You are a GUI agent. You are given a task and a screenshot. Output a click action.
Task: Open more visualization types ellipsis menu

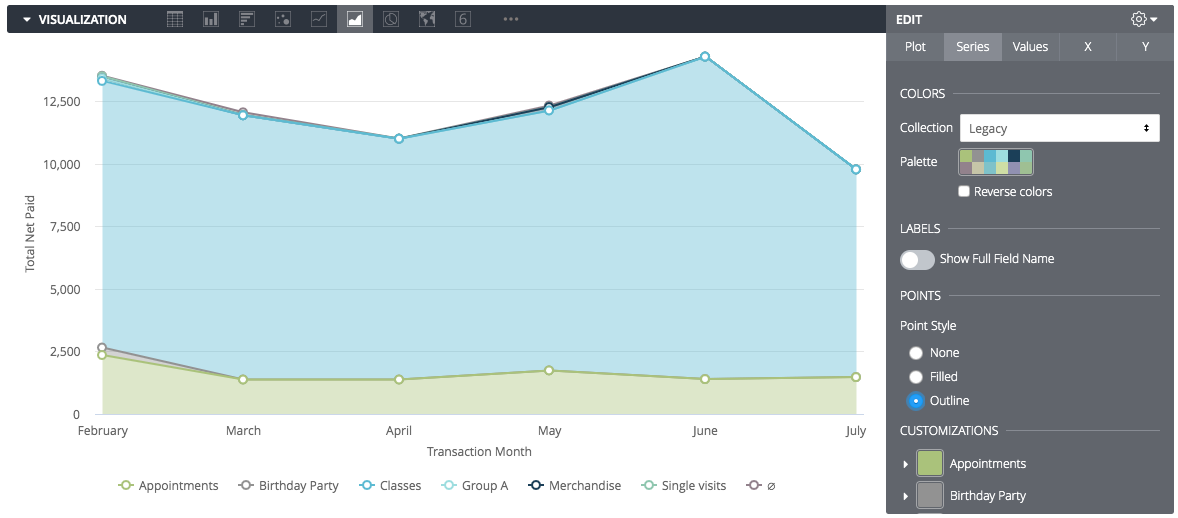coord(511,19)
